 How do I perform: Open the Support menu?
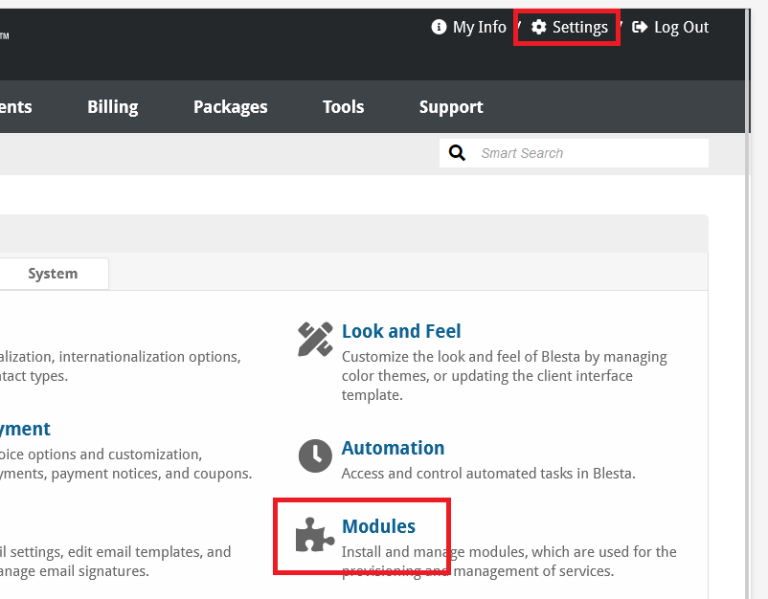point(451,107)
